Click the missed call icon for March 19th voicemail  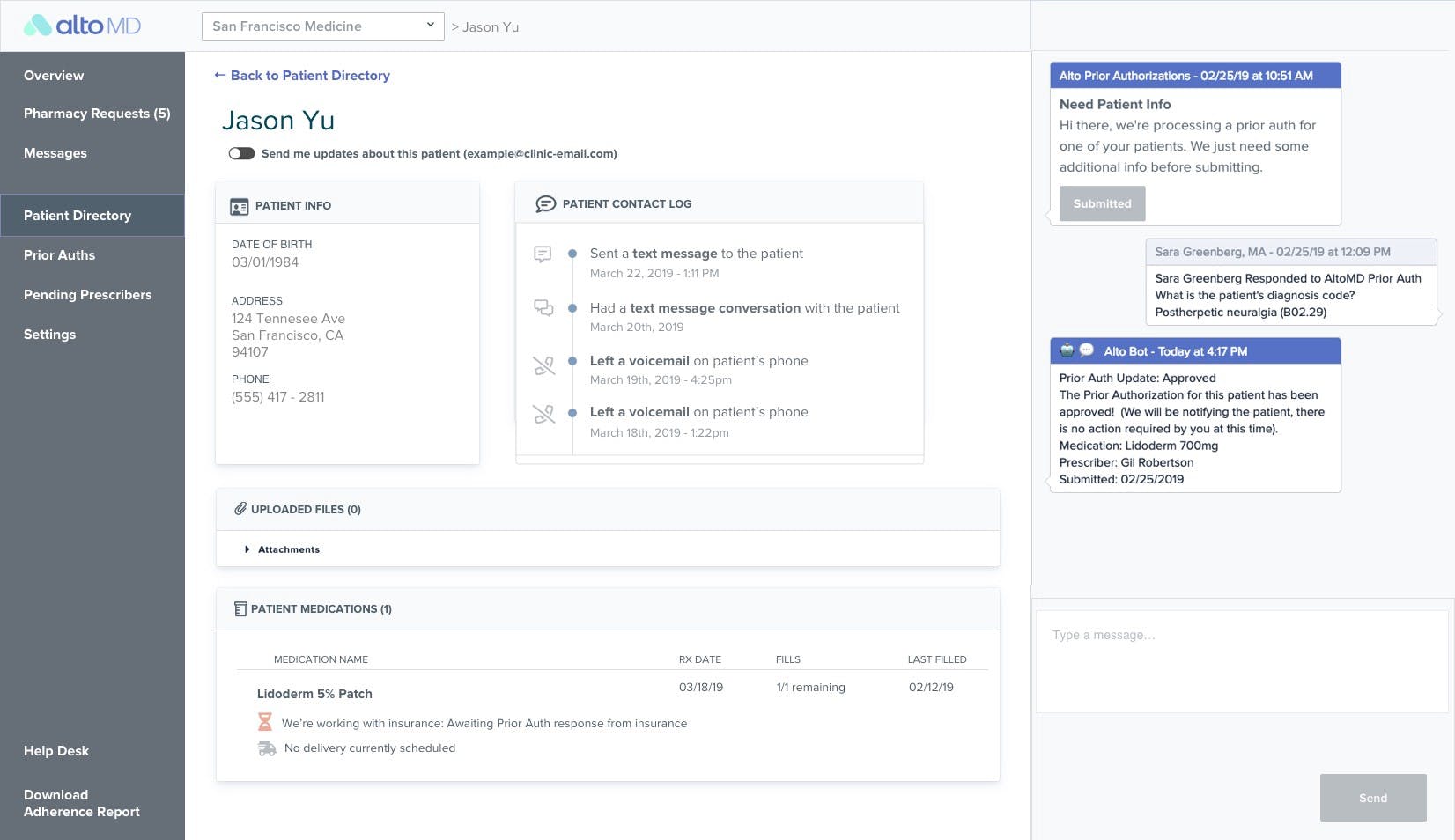(544, 366)
